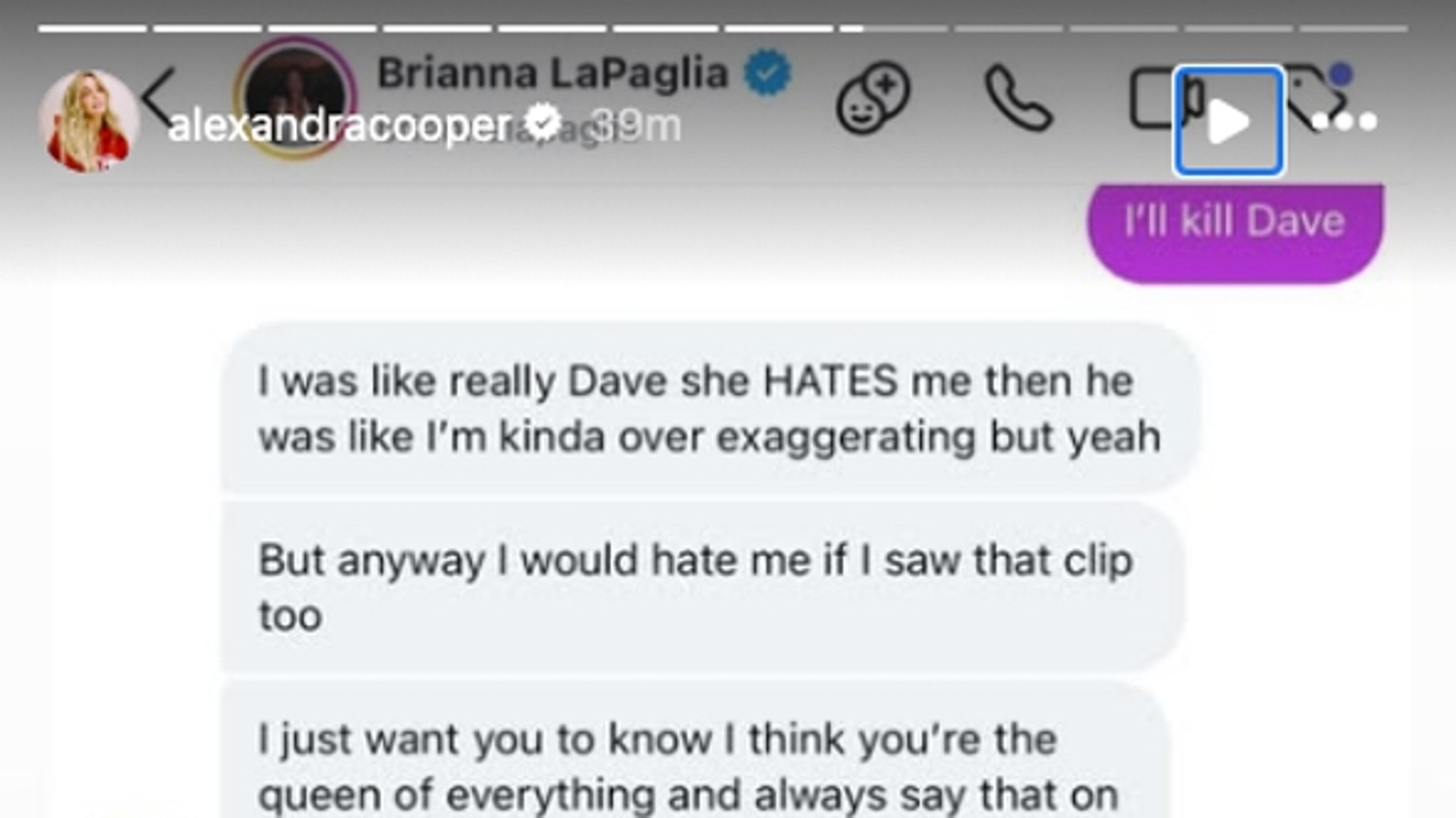Viewport: 1456px width, 818px height.
Task: Jump to the last story progress segment
Action: tap(1354, 29)
